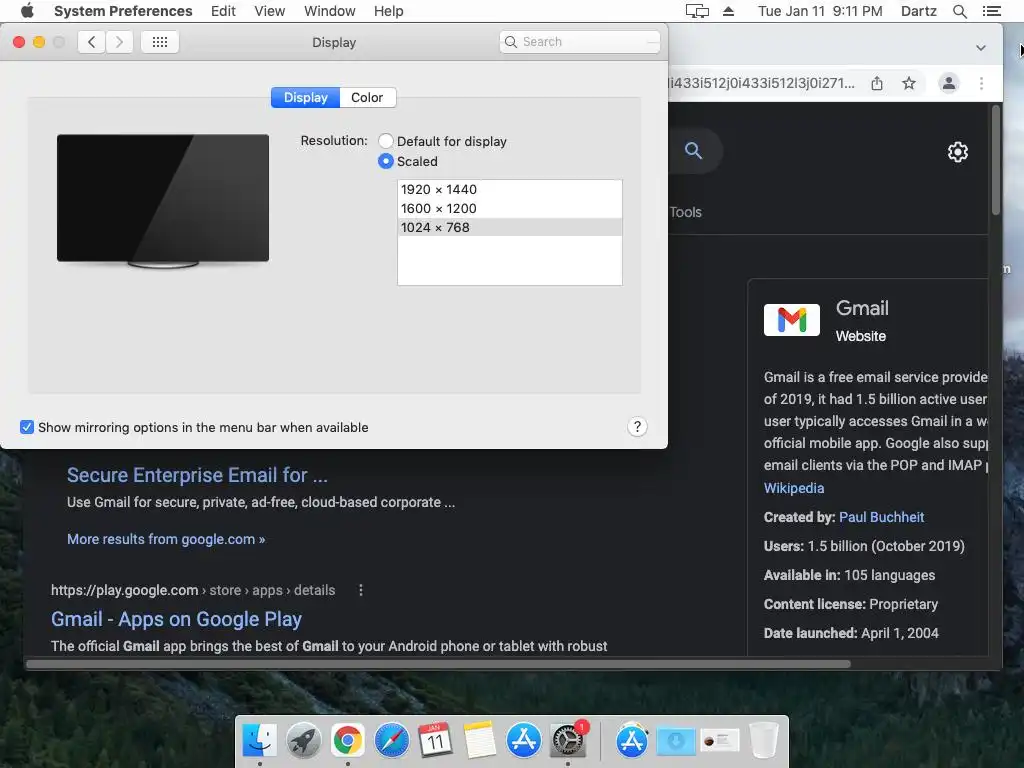Open Safari from the Dock
Viewport: 1024px width, 768px height.
[391, 740]
